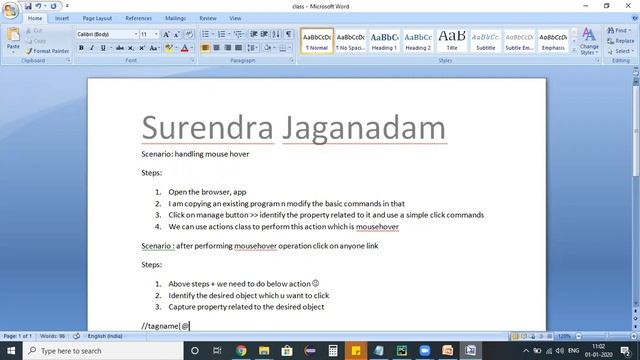Screen dimensions: 640x360
Task: Click the word count status
Action: (x=52, y=336)
